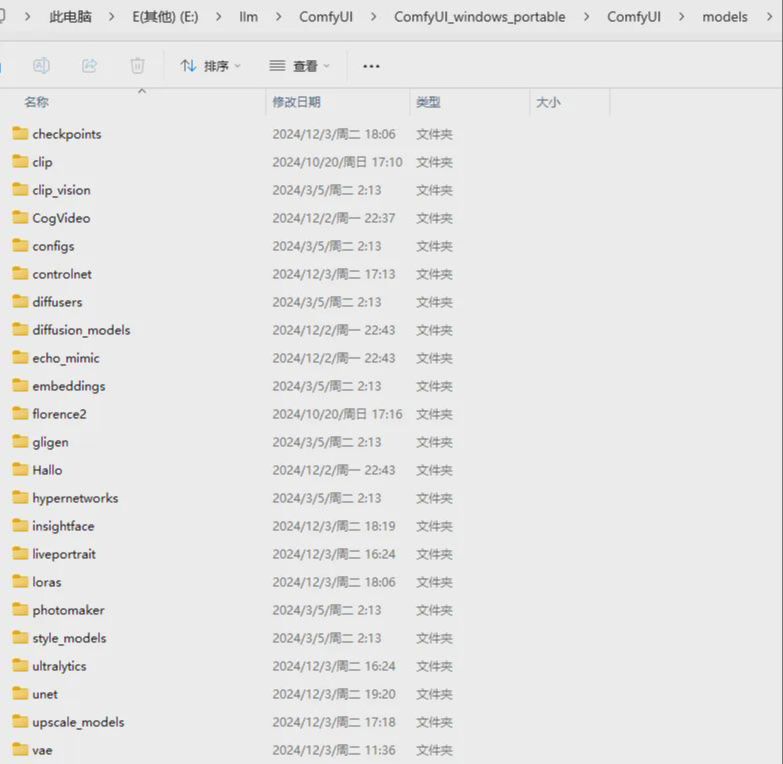
Task: Expand chevron before models breadcrumb
Action: coord(682,17)
